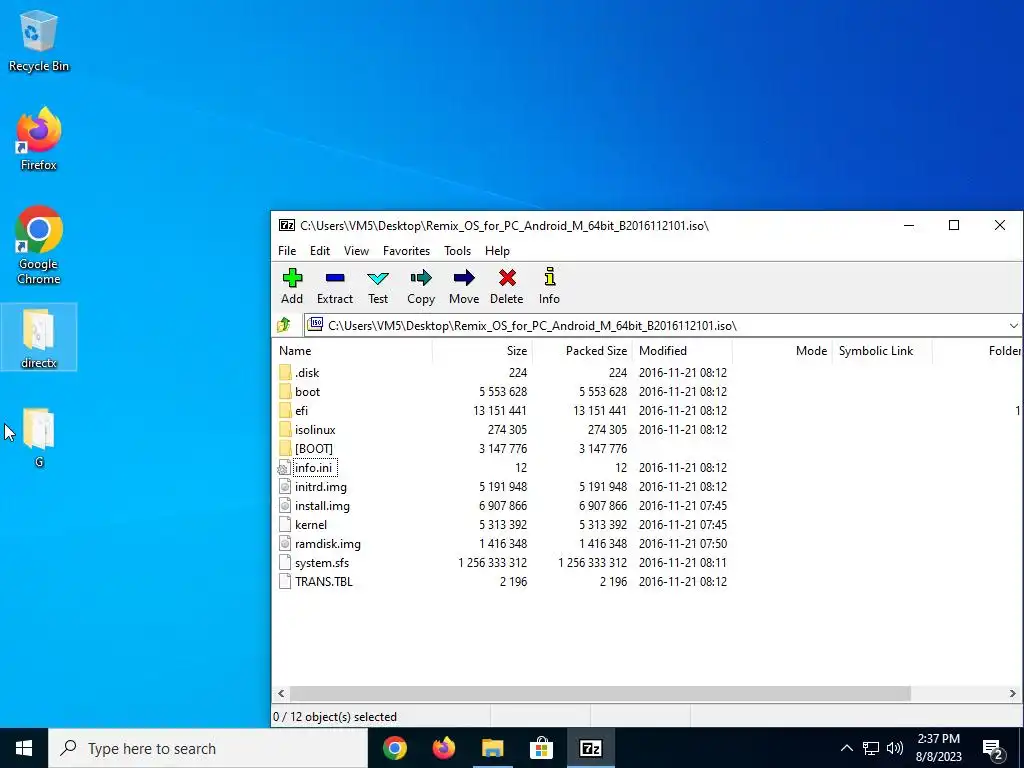
Task: Click the Delete toolbar icon
Action: (507, 286)
